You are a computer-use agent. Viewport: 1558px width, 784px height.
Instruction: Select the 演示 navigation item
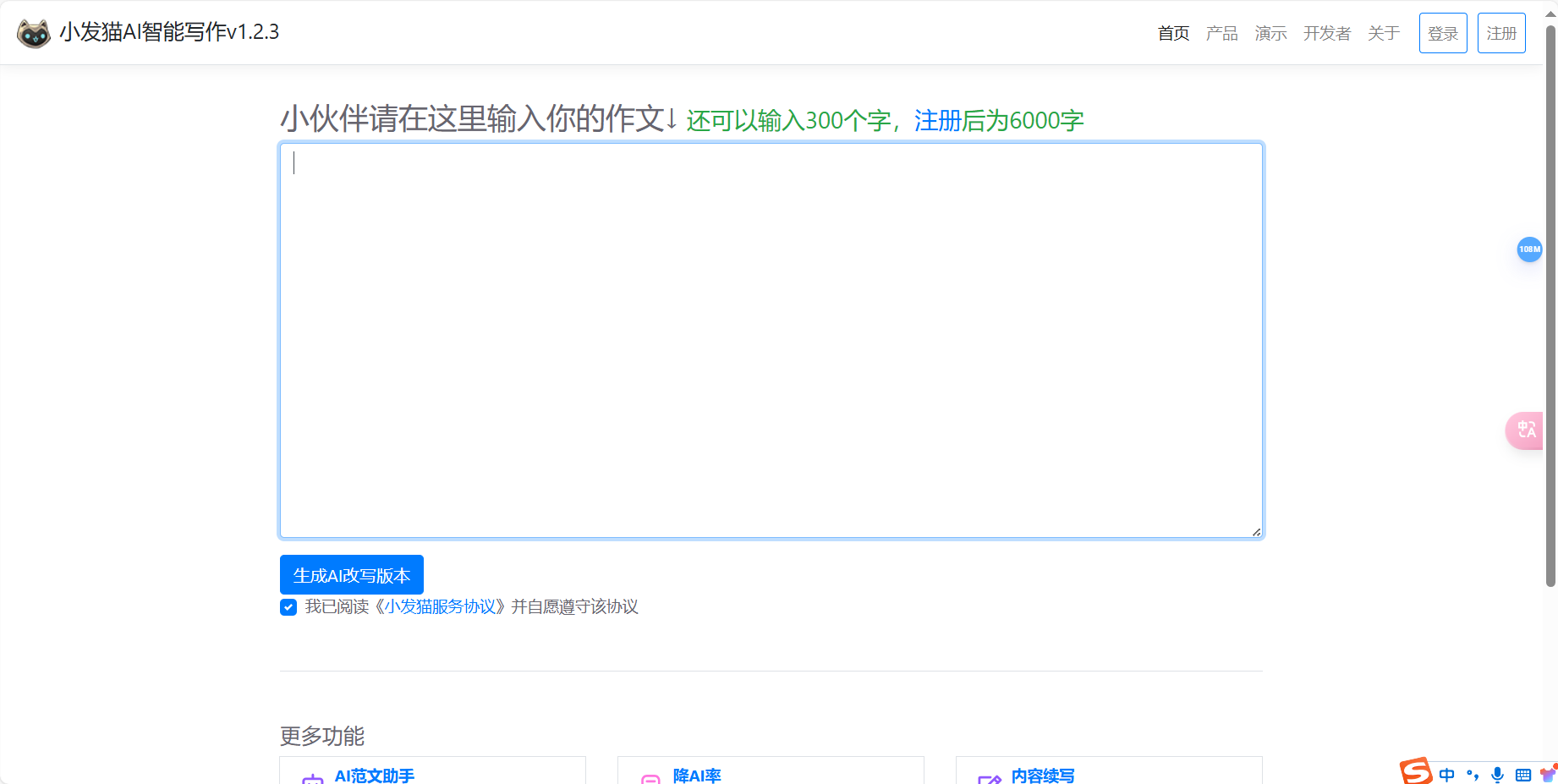tap(1270, 34)
